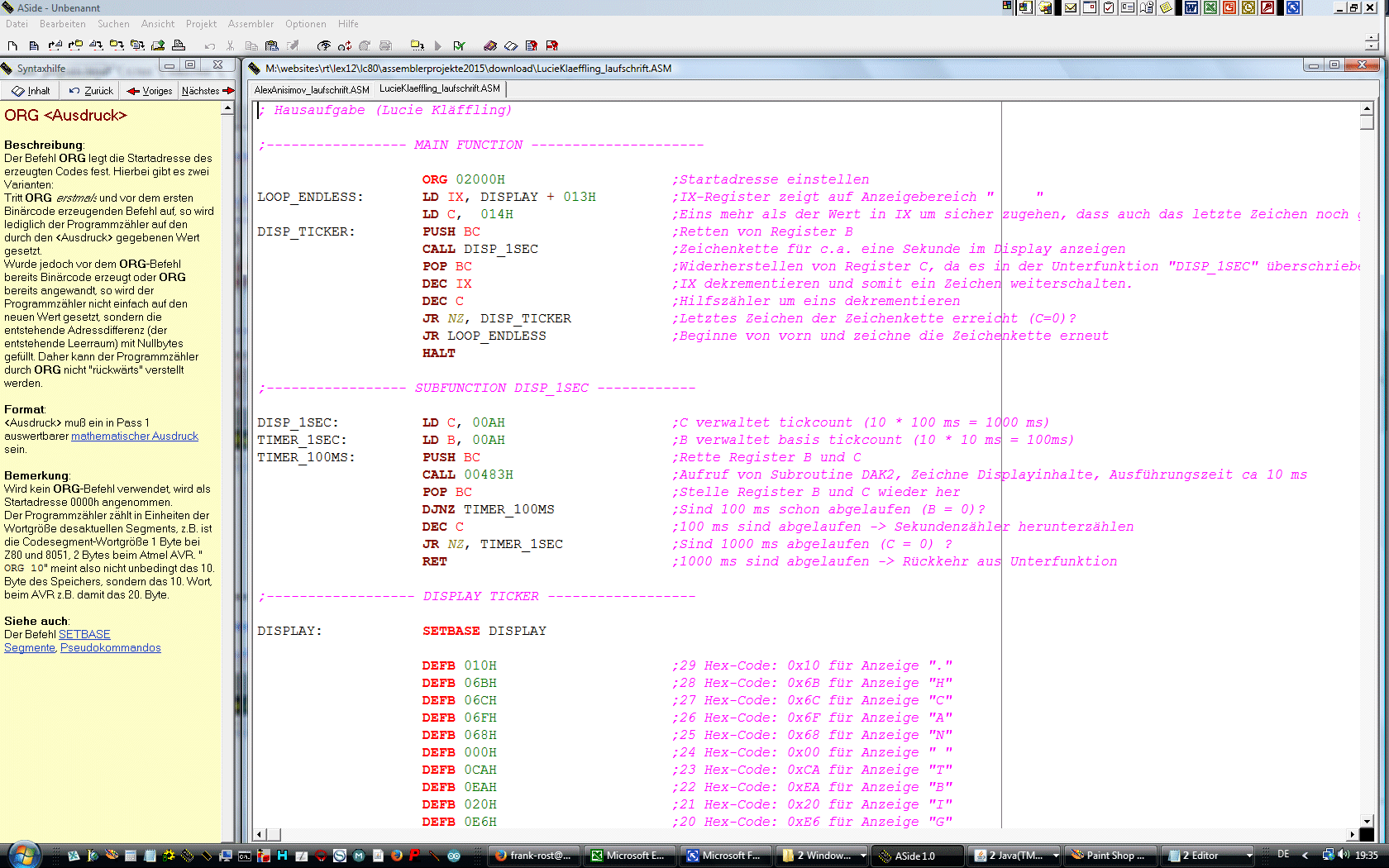Image resolution: width=1389 pixels, height=868 pixels.
Task: Open the Optionen menu
Action: [306, 24]
